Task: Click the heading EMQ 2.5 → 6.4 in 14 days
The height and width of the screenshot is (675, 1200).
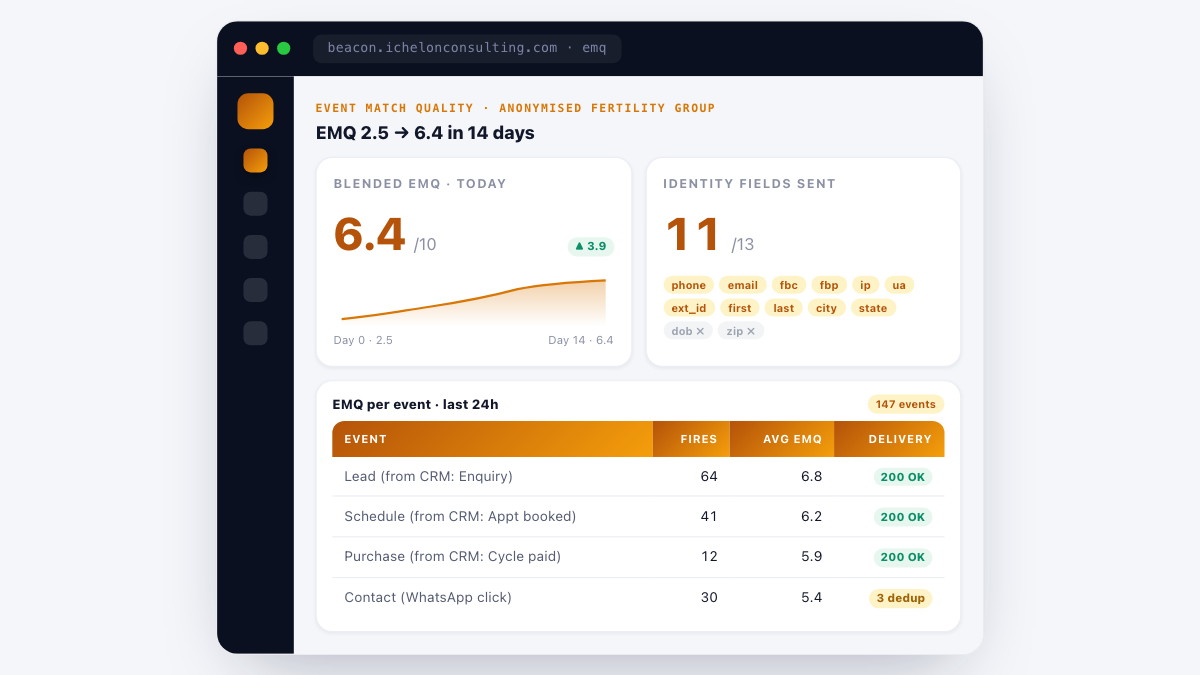Action: pyautogui.click(x=425, y=133)
